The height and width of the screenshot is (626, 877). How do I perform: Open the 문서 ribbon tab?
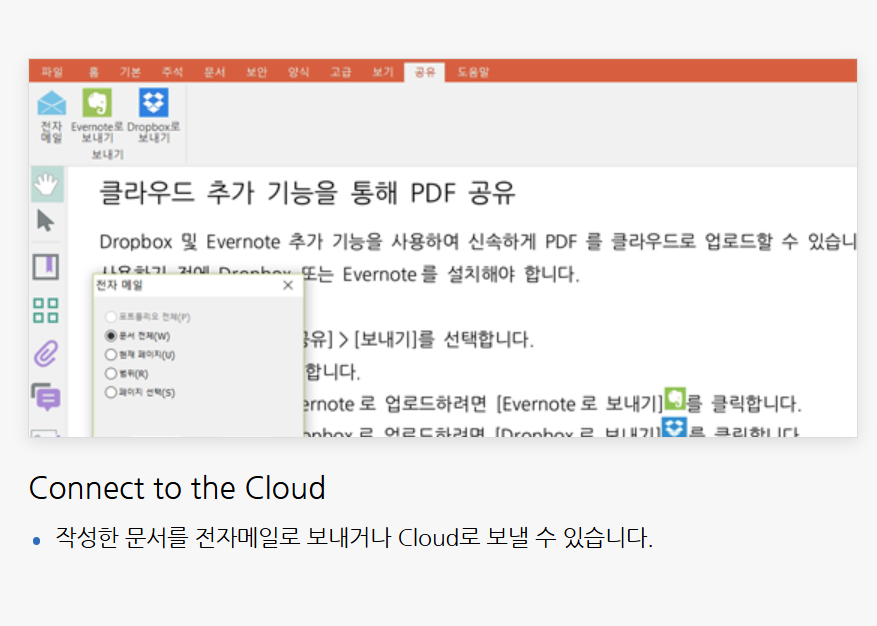(214, 72)
